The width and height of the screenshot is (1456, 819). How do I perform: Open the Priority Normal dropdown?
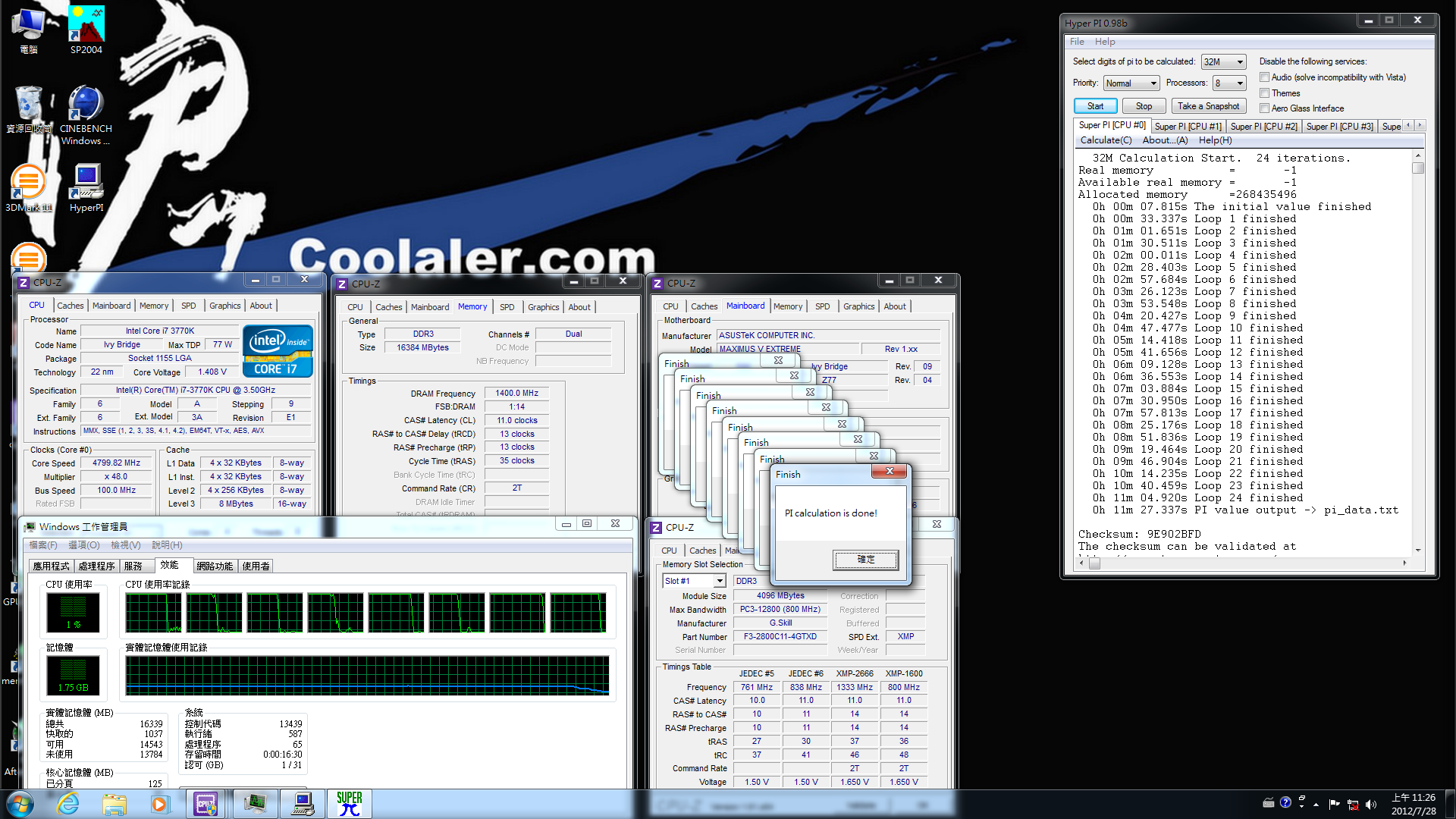(x=1131, y=83)
